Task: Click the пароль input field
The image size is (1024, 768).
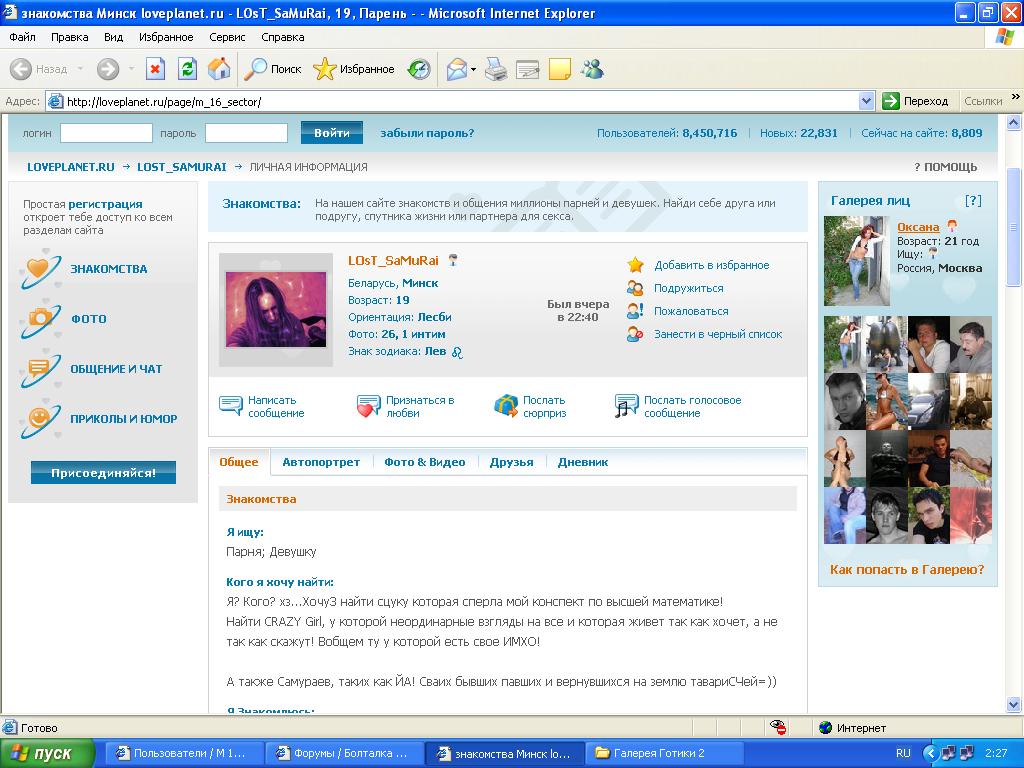Action: 246,133
